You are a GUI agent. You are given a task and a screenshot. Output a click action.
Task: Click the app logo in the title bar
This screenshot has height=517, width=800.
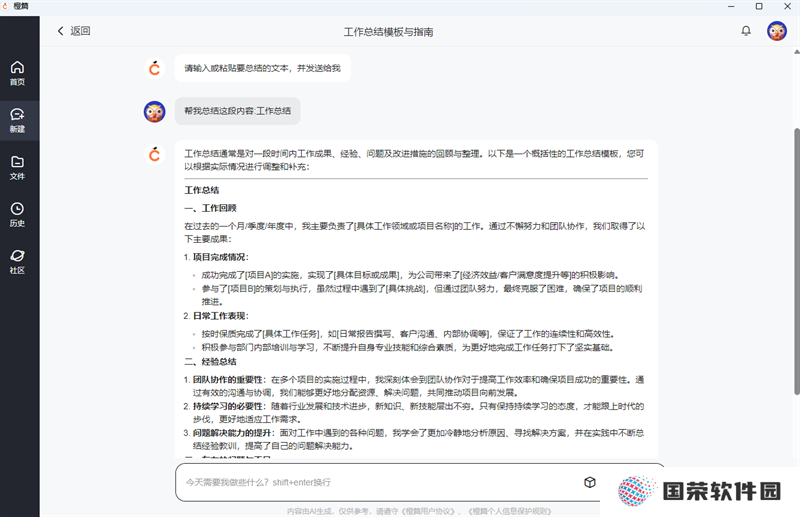pyautogui.click(x=6, y=6)
